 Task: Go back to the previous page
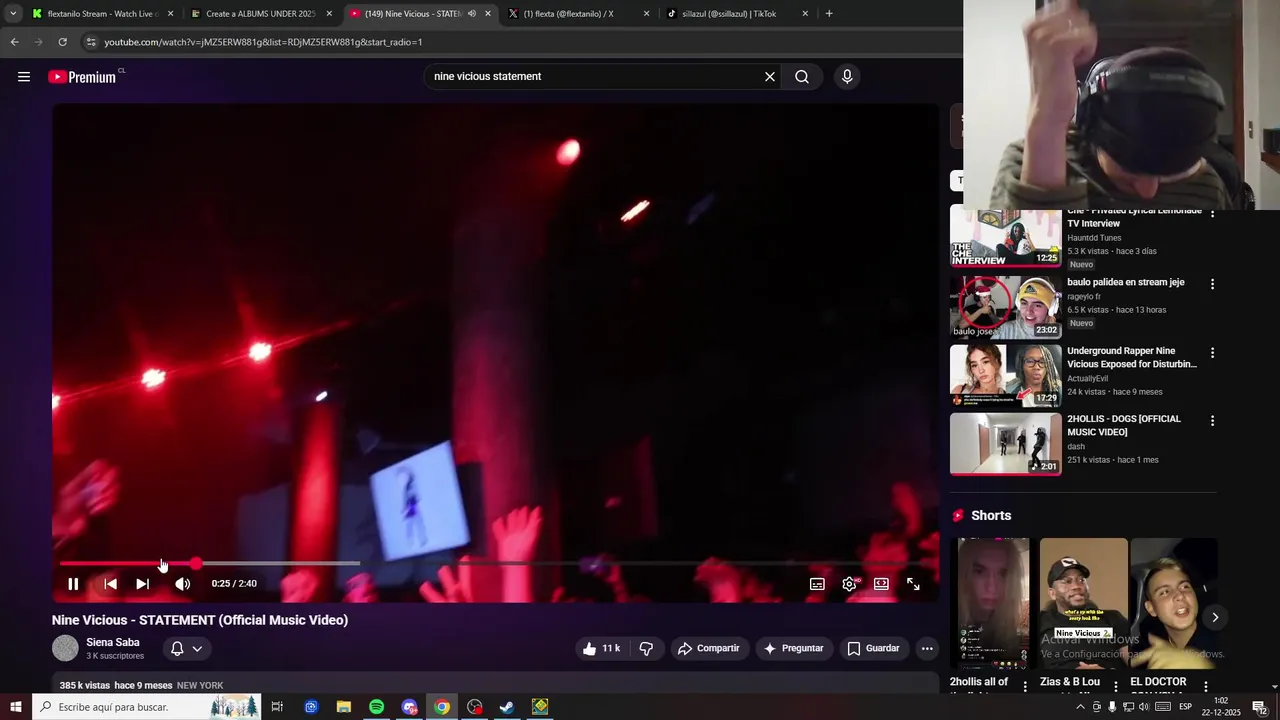14,42
